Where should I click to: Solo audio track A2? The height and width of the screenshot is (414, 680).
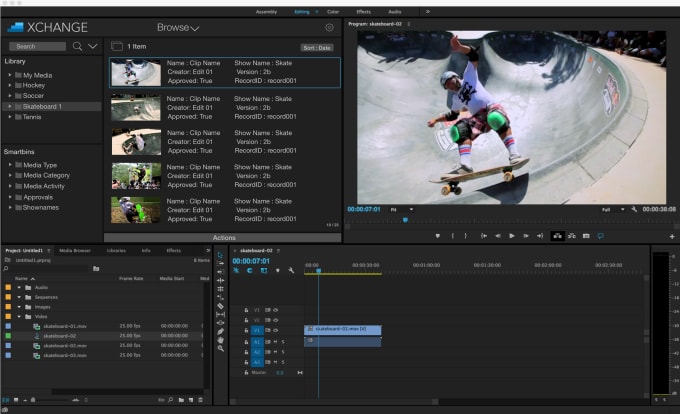pyautogui.click(x=283, y=352)
